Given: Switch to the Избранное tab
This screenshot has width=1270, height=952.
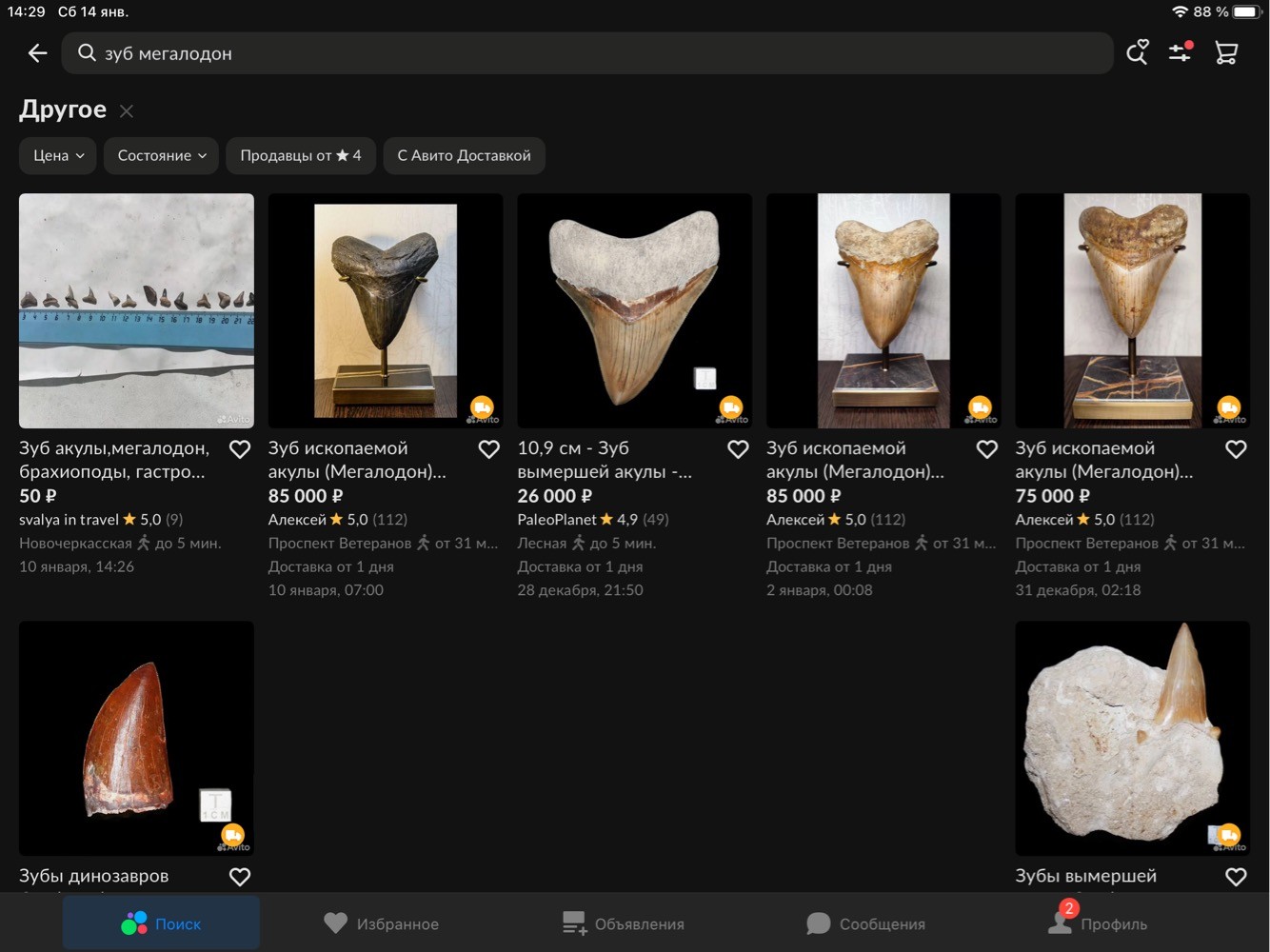Looking at the screenshot, I should [381, 923].
